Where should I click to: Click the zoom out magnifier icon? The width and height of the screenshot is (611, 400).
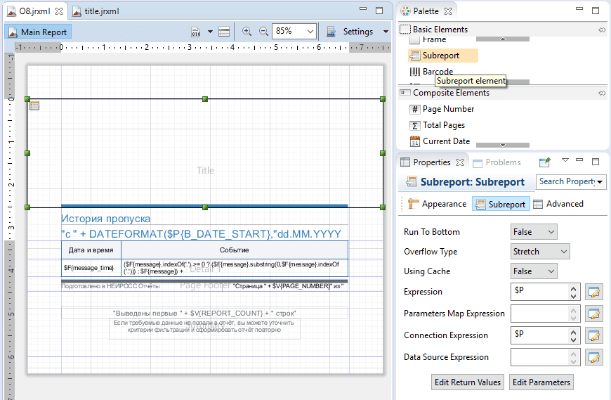pyautogui.click(x=263, y=32)
